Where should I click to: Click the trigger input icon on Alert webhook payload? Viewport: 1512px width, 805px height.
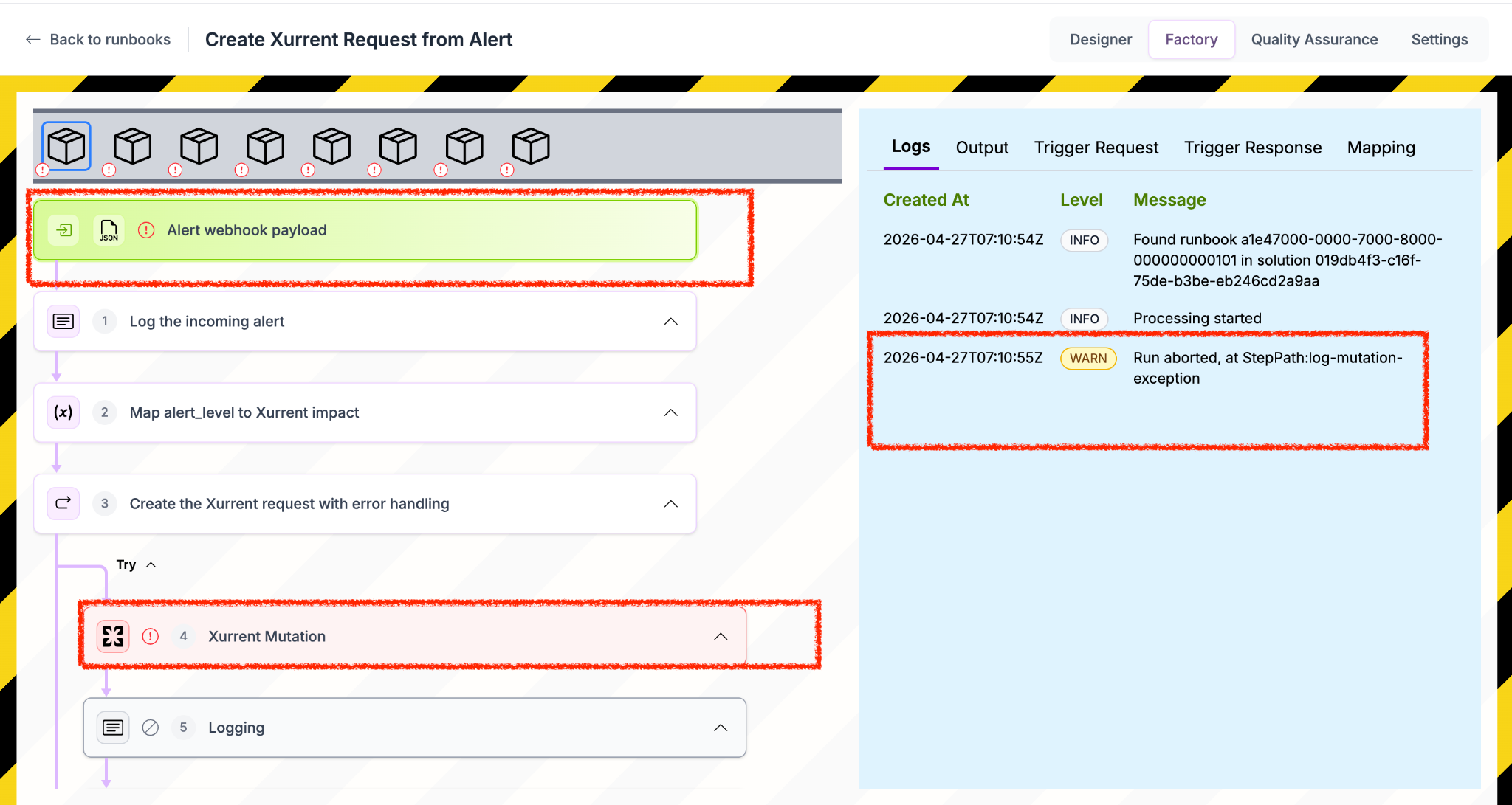coord(64,230)
